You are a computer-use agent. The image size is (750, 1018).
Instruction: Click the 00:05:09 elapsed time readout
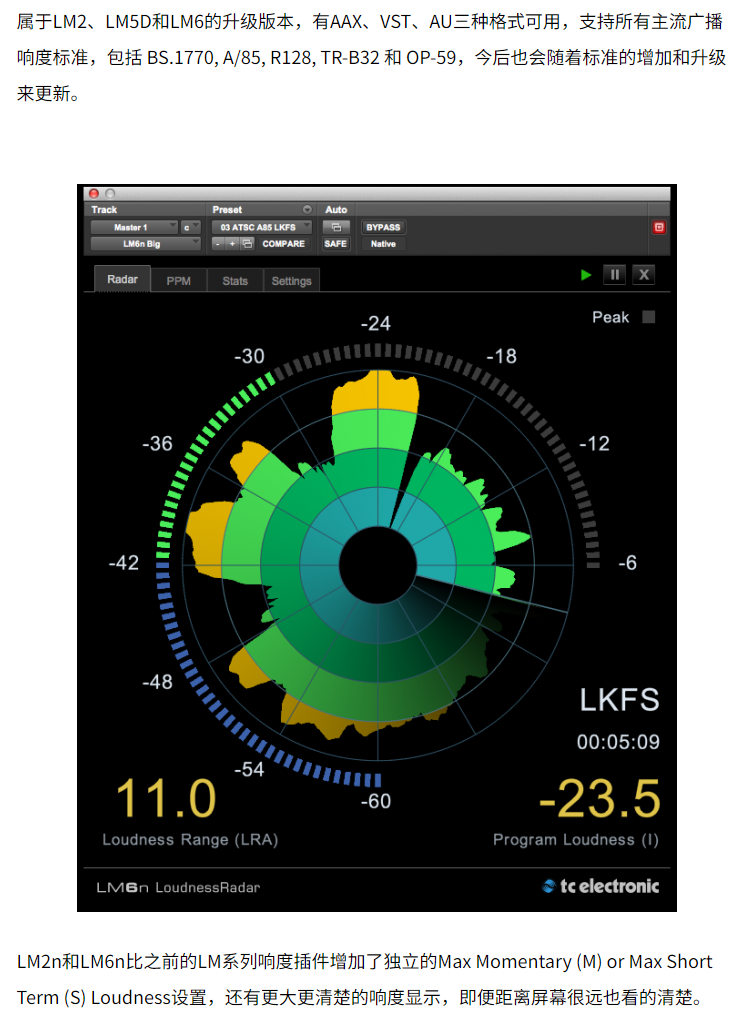click(618, 741)
